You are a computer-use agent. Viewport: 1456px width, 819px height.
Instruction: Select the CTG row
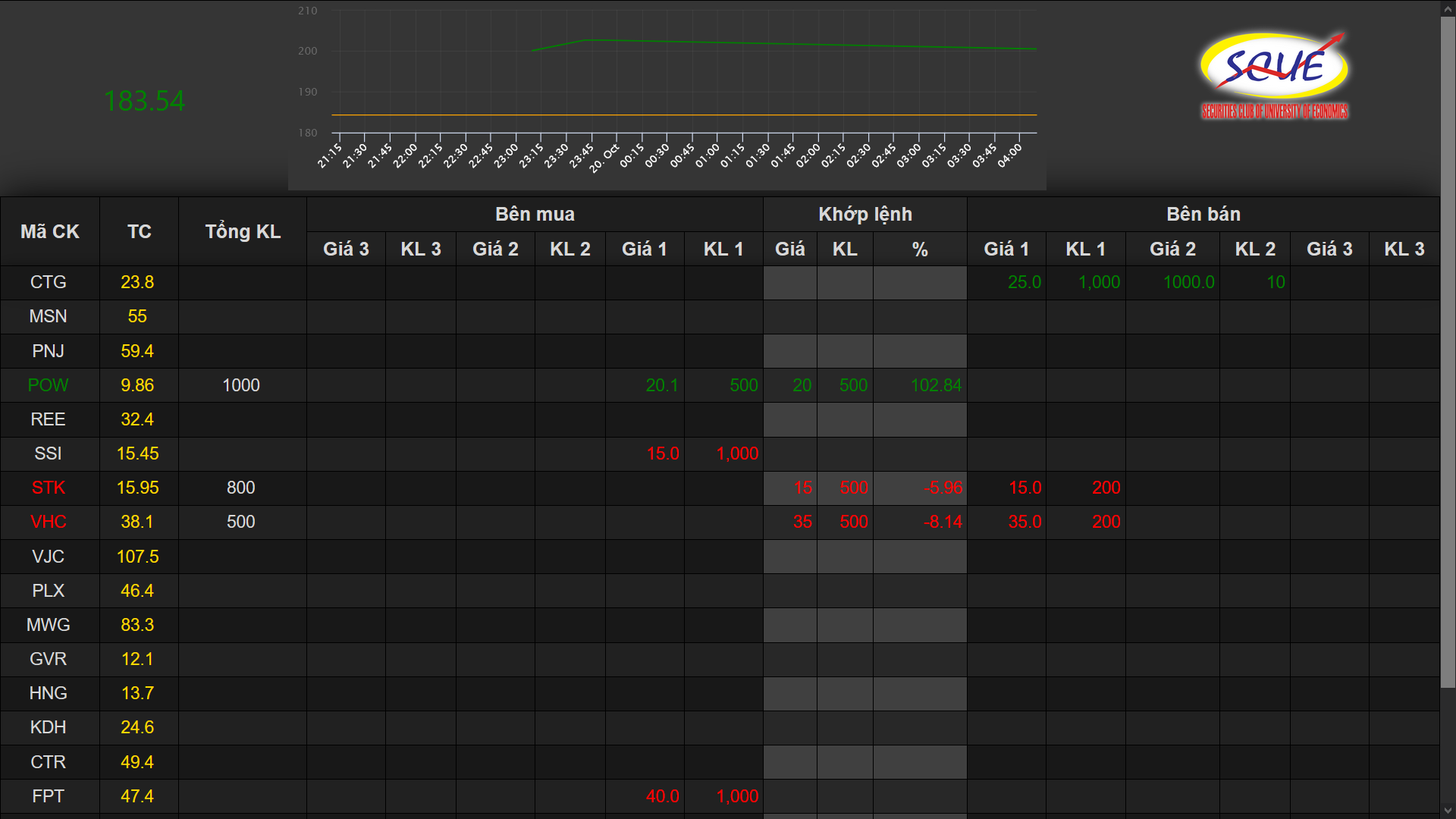pyautogui.click(x=49, y=282)
